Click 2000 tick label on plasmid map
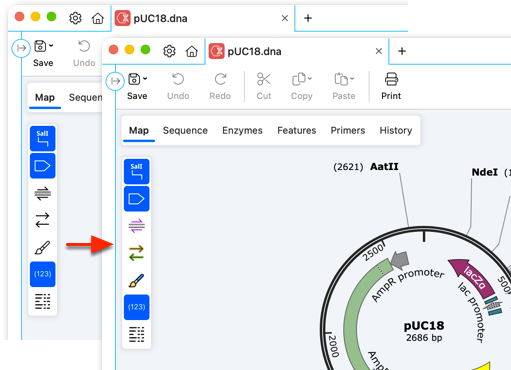The height and width of the screenshot is (370, 511). click(334, 346)
